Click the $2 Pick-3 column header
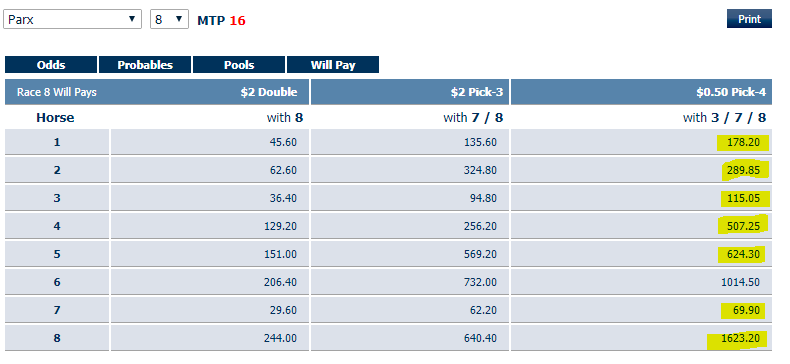This screenshot has width=790, height=364. (477, 92)
